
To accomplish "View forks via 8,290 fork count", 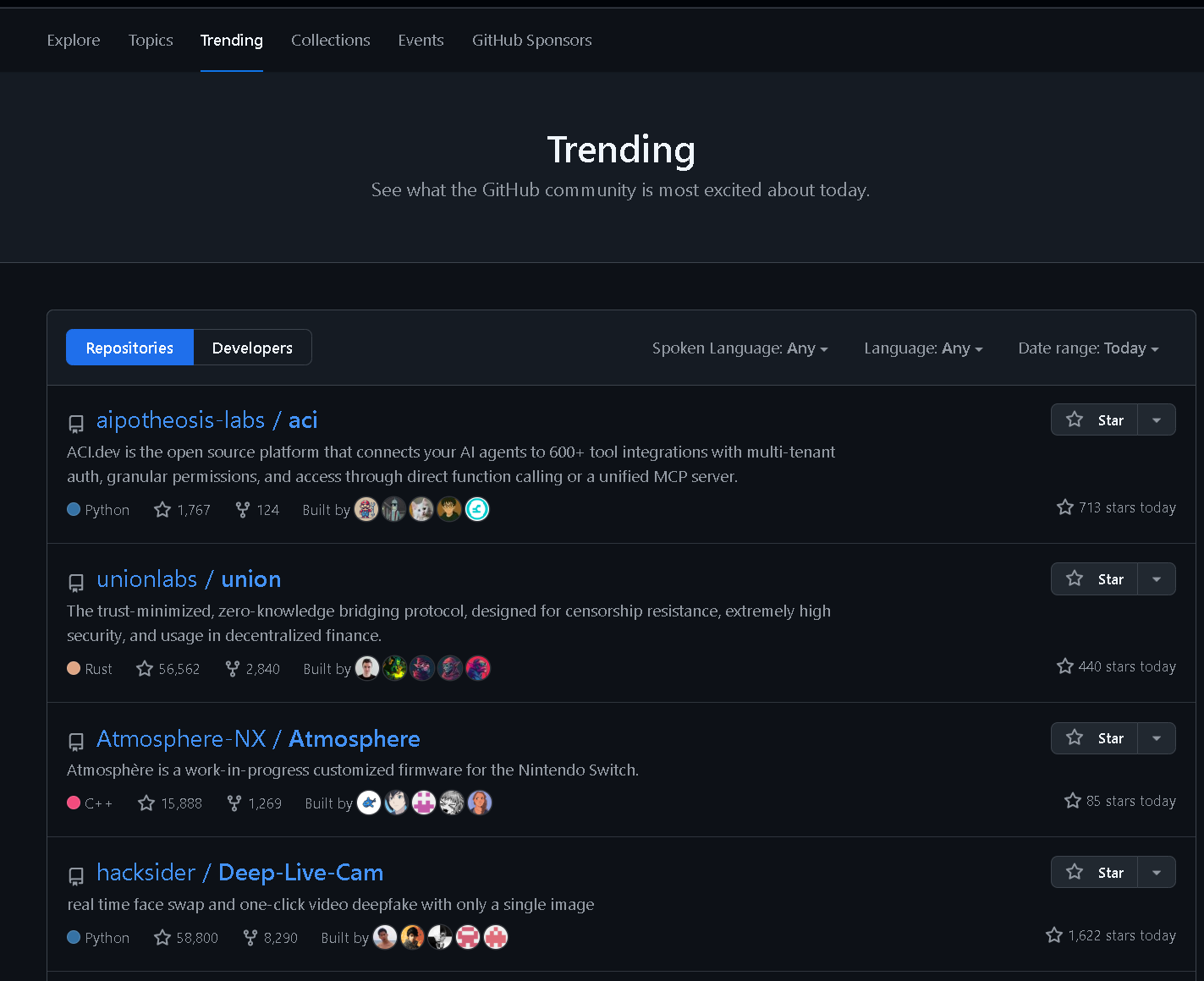I will pyautogui.click(x=271, y=938).
